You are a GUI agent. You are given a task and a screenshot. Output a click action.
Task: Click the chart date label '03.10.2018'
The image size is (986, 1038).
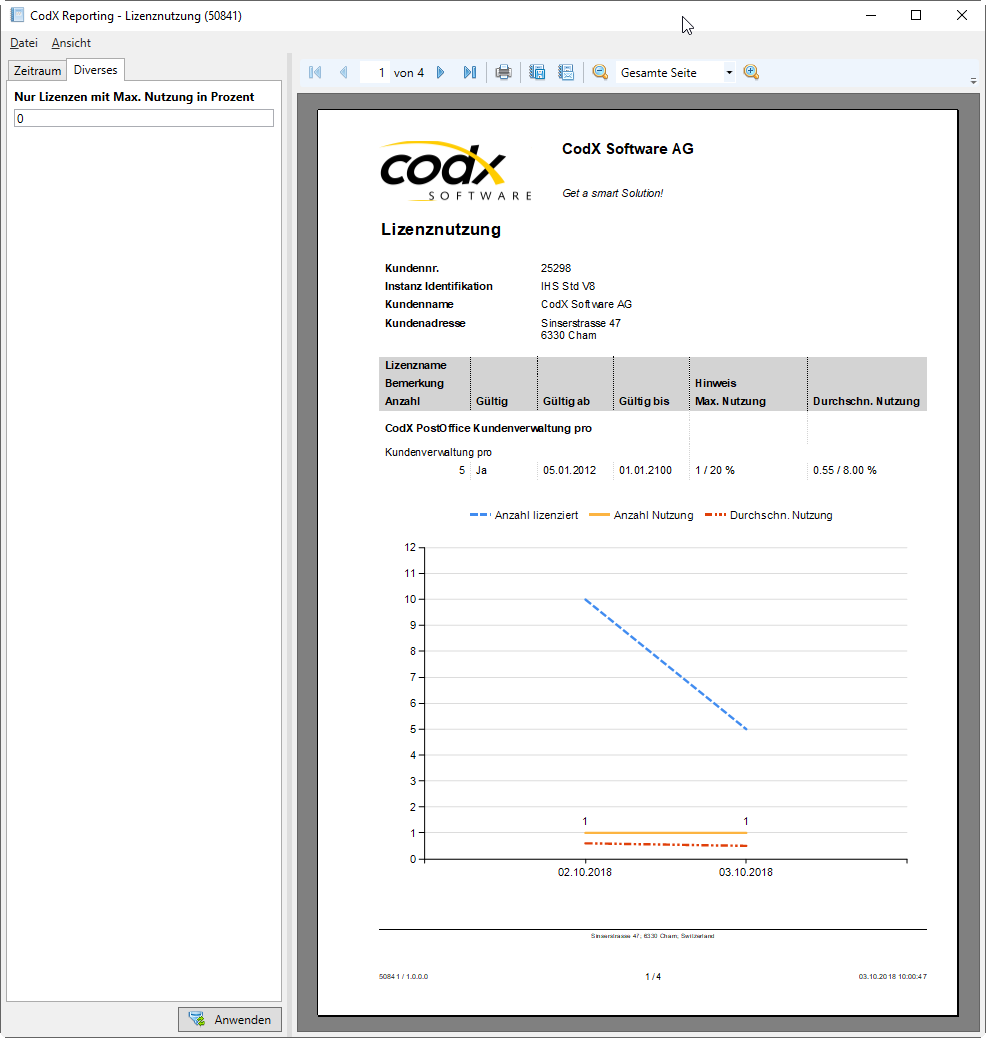pyautogui.click(x=746, y=872)
